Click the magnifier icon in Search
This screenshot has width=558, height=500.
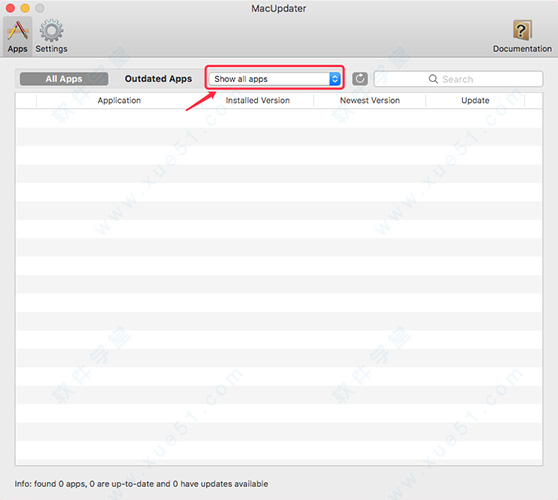coord(433,79)
